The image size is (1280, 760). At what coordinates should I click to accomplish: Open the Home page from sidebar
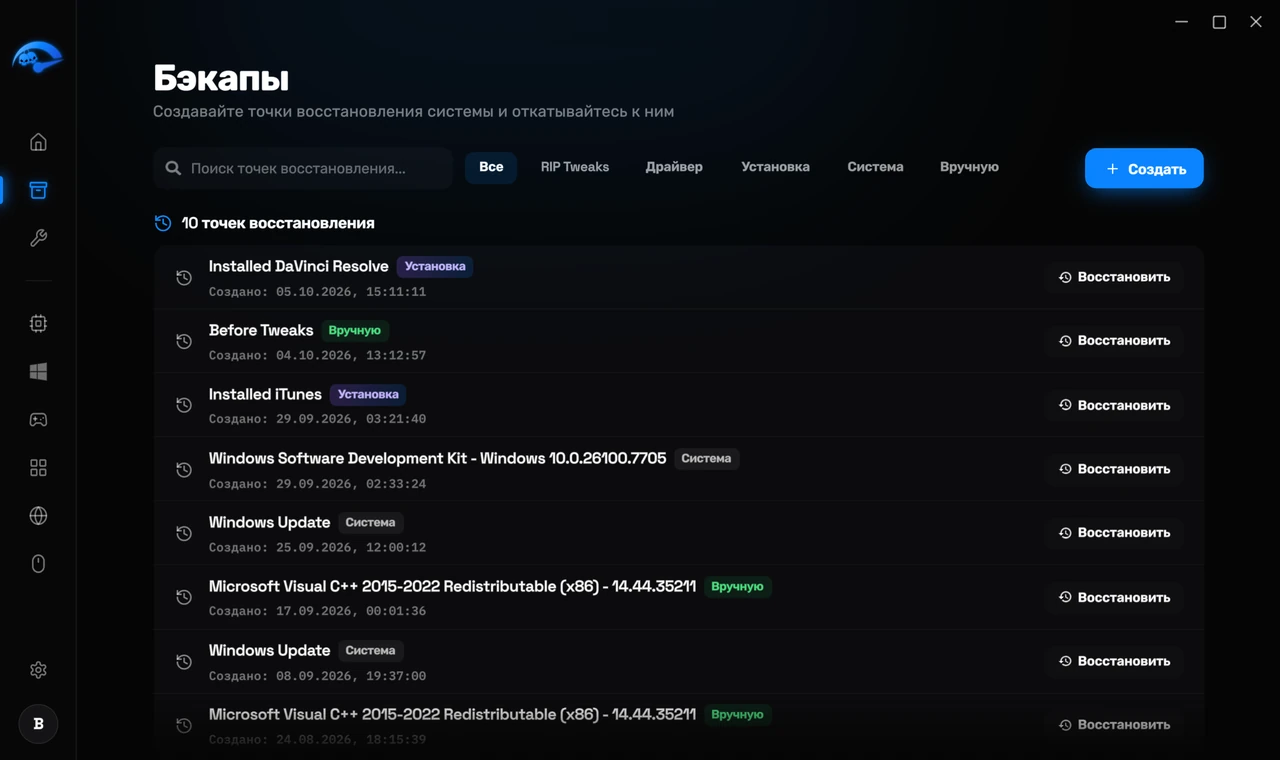(x=38, y=142)
